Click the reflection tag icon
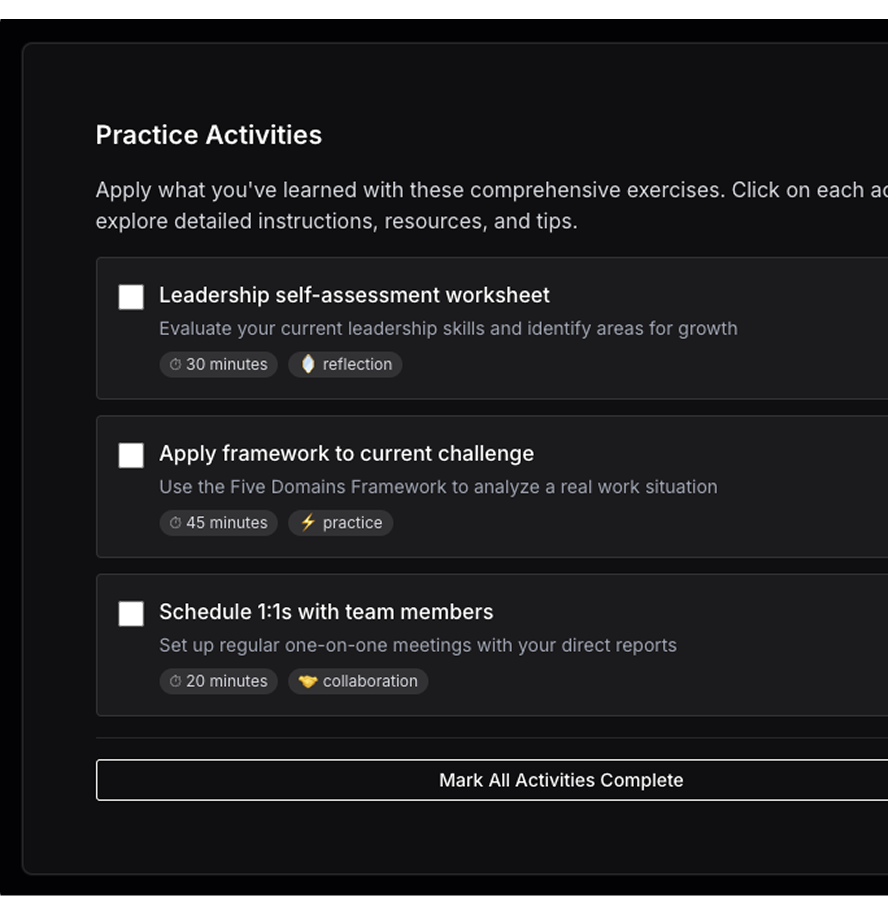Image resolution: width=888 pixels, height=915 pixels. [x=308, y=364]
